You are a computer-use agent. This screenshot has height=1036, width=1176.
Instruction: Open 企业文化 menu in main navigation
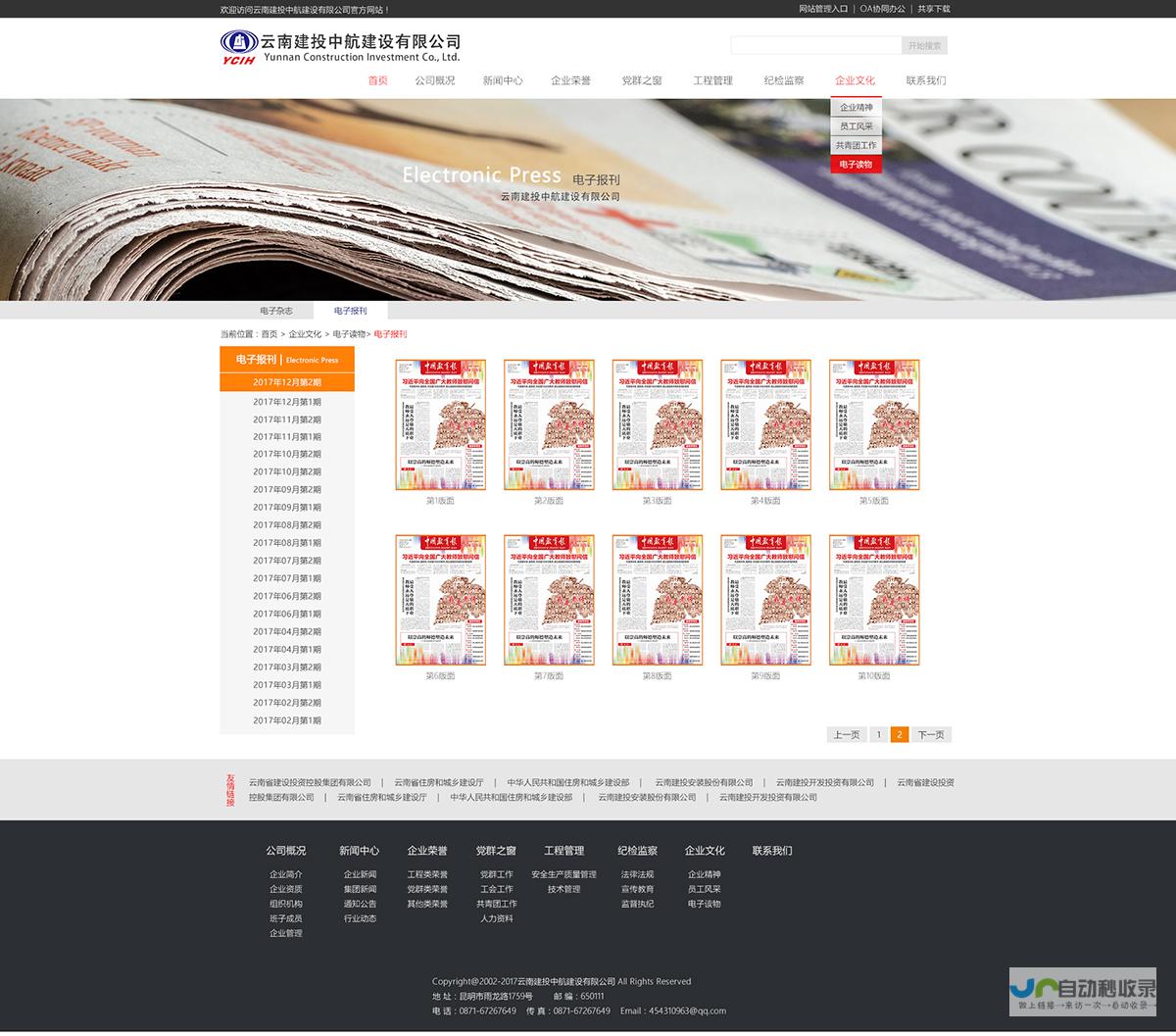pyautogui.click(x=855, y=80)
